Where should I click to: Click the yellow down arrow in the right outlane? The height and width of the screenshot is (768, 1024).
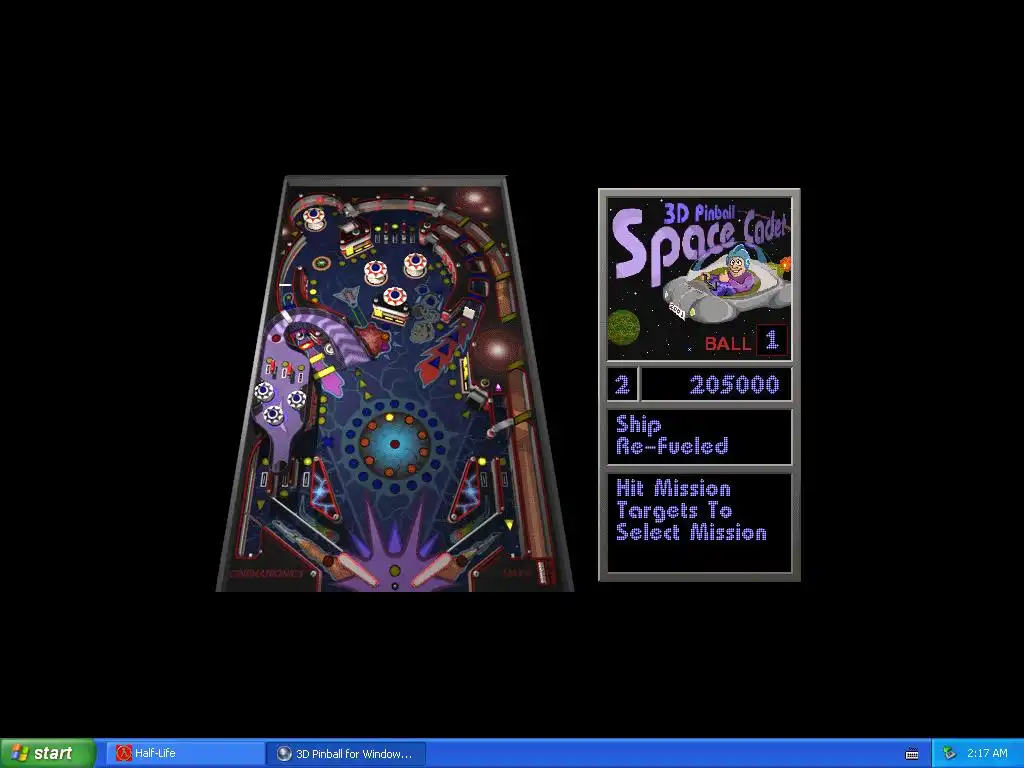tap(509, 524)
